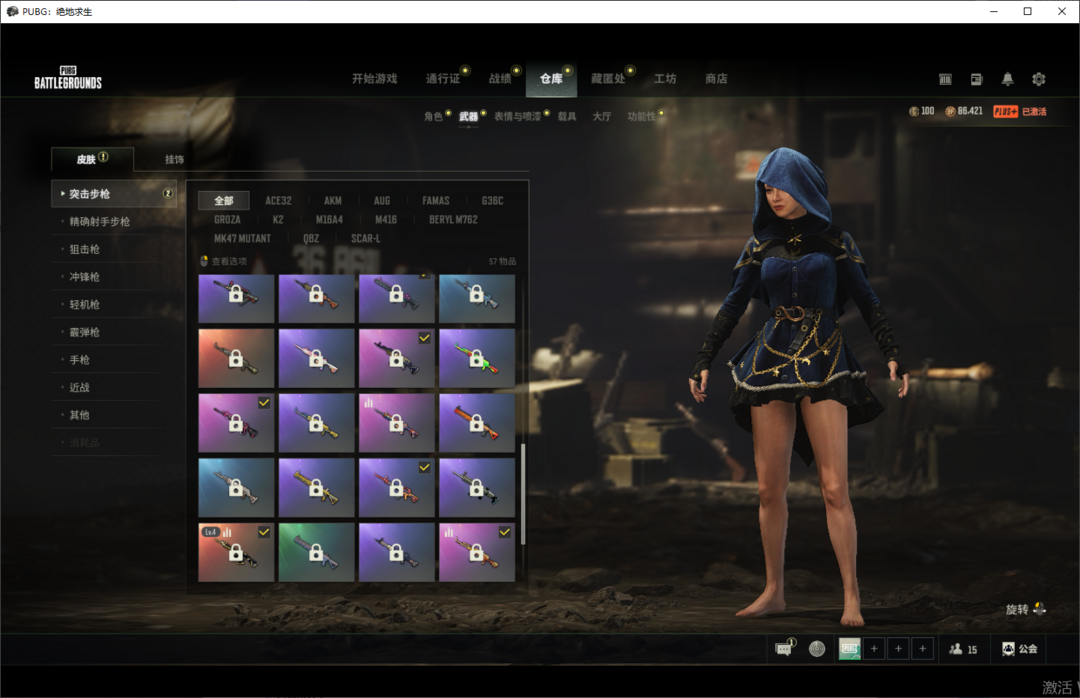Open the 藏匿处 hideout tab
Screen dimensions: 1080x698
tap(608, 79)
